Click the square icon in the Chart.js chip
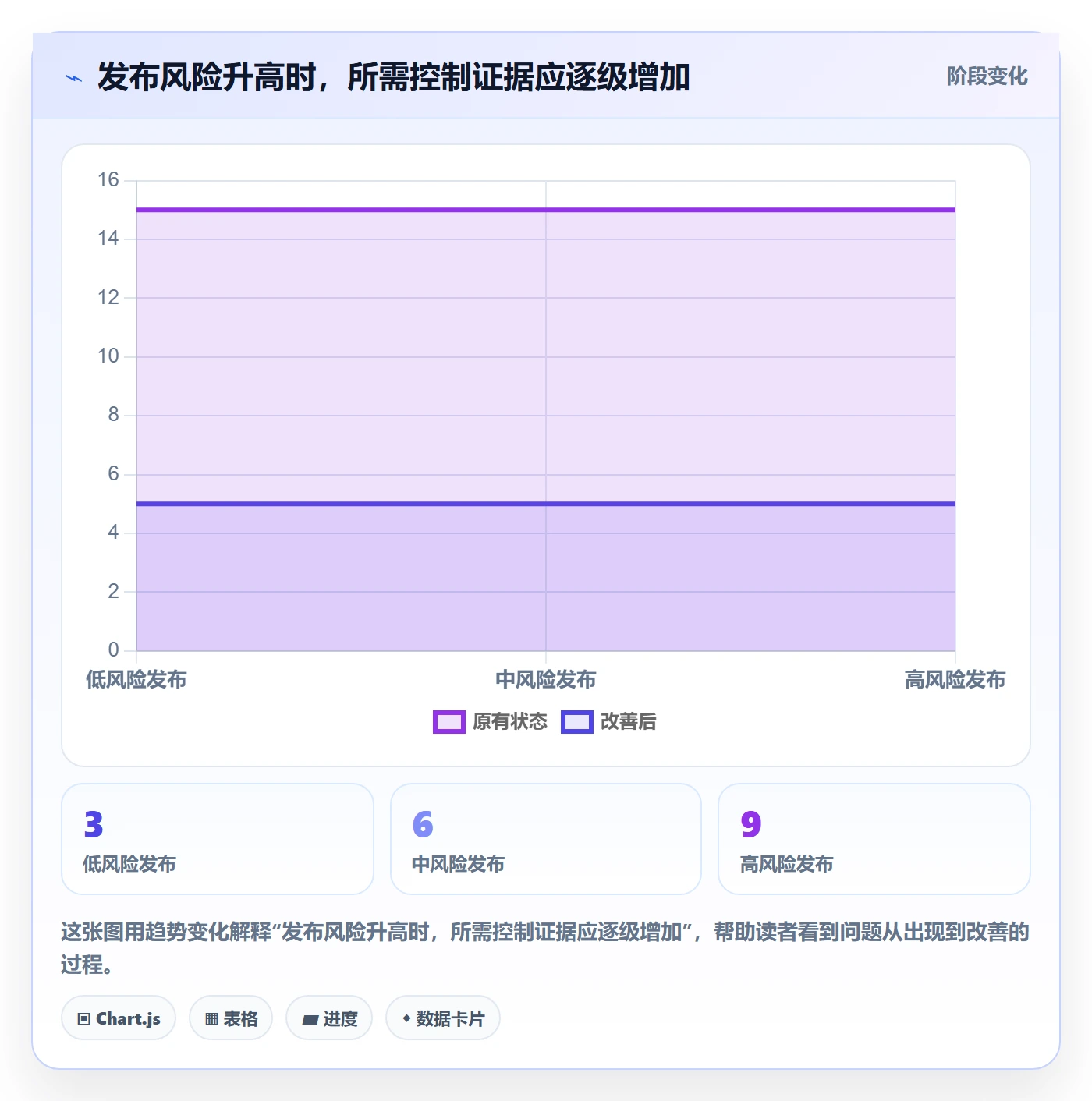 (x=84, y=1018)
